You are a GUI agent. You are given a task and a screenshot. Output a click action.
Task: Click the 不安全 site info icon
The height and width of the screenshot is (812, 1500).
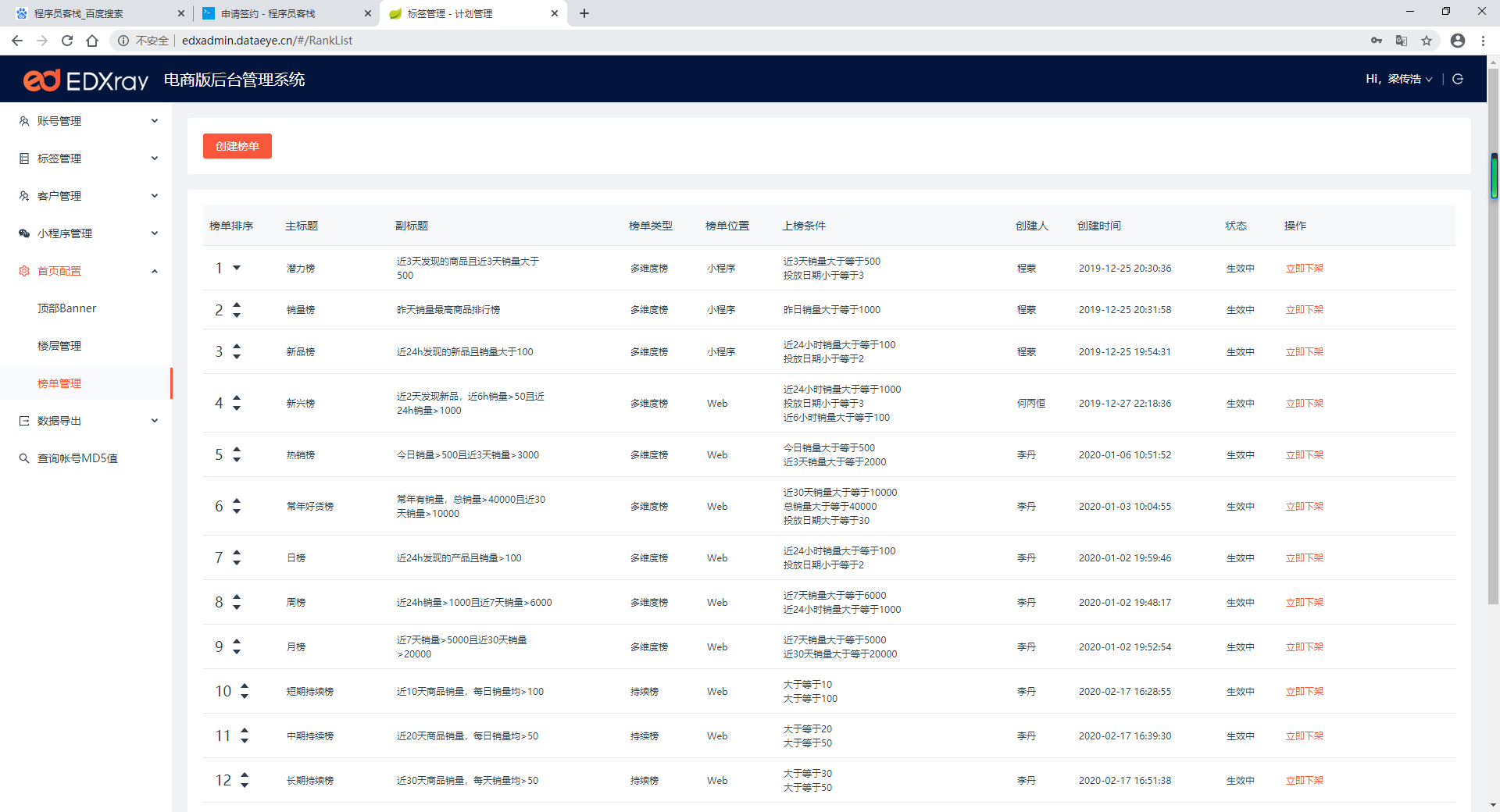[123, 41]
